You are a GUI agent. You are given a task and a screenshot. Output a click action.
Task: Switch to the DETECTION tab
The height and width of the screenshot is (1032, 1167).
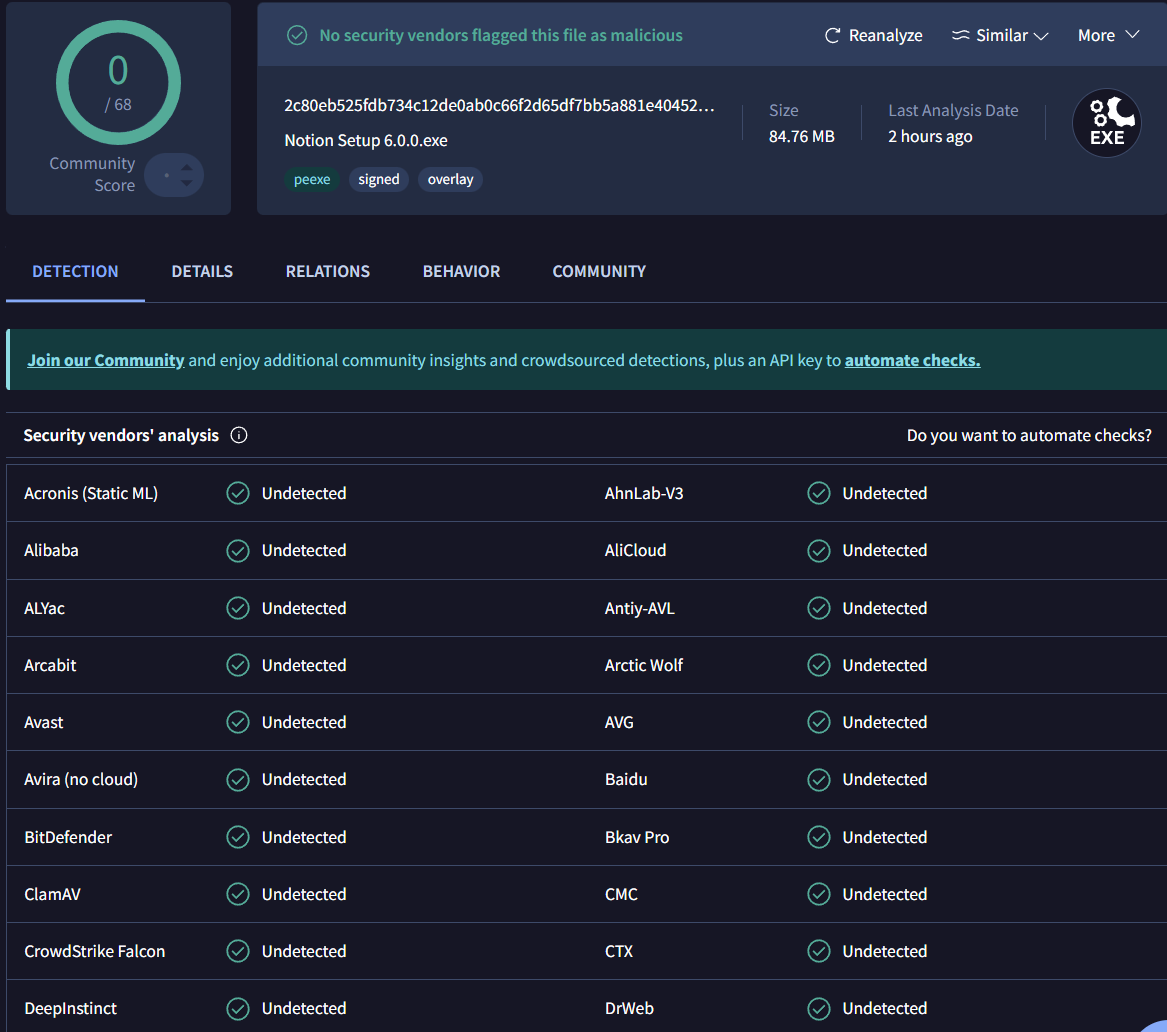pyautogui.click(x=75, y=272)
